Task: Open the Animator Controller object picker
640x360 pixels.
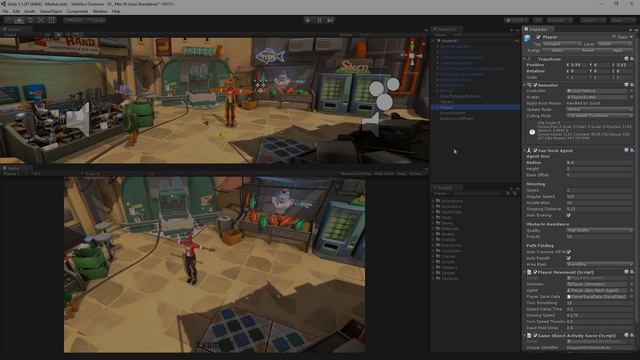Action: pos(631,91)
